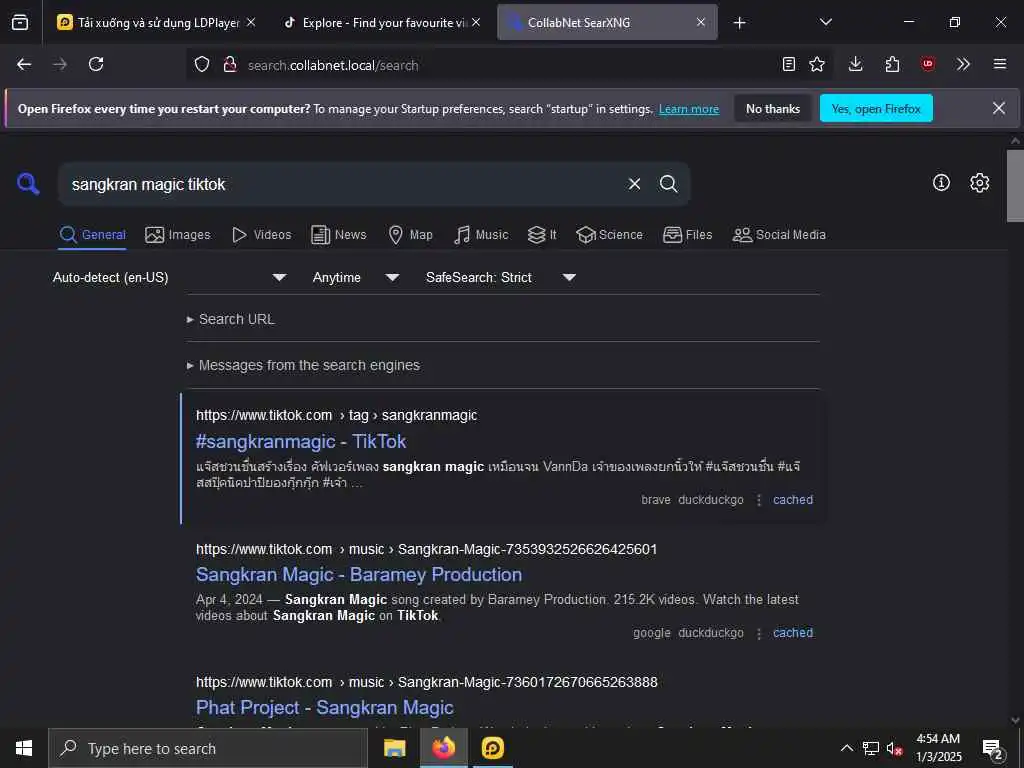Select the Files search category
This screenshot has width=1024, height=768.
coord(688,235)
